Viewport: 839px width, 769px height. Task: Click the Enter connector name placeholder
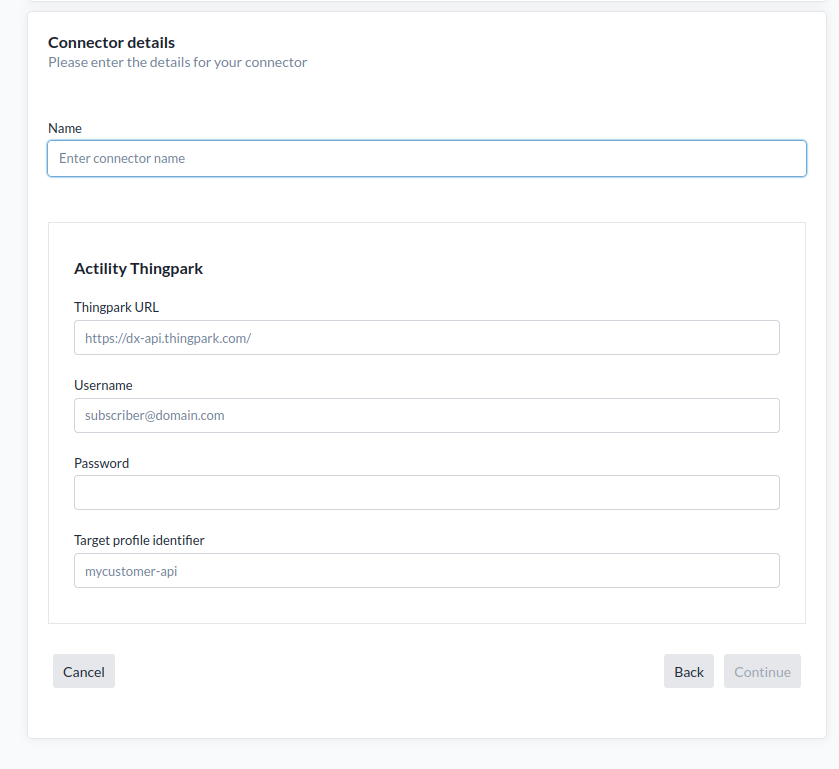120,158
